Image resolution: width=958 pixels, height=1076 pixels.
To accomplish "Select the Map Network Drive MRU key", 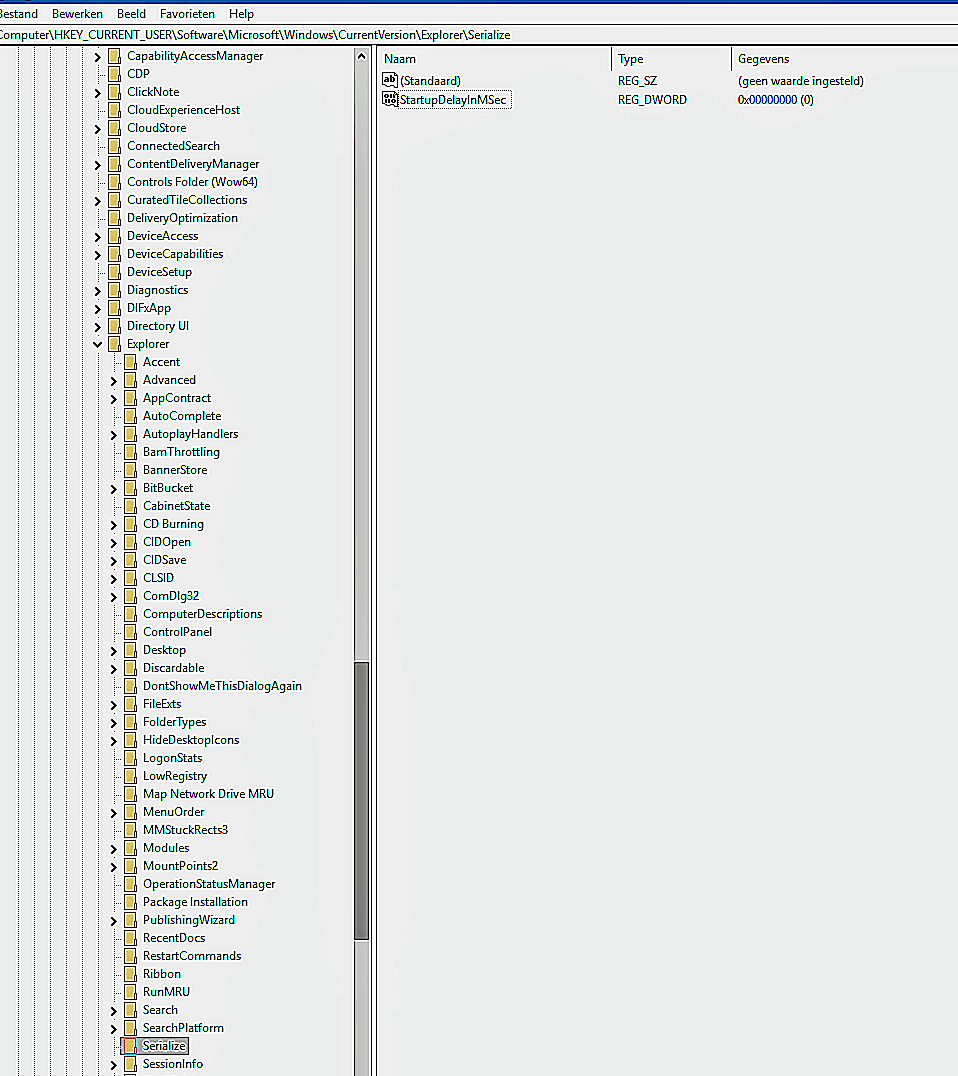I will click(208, 794).
